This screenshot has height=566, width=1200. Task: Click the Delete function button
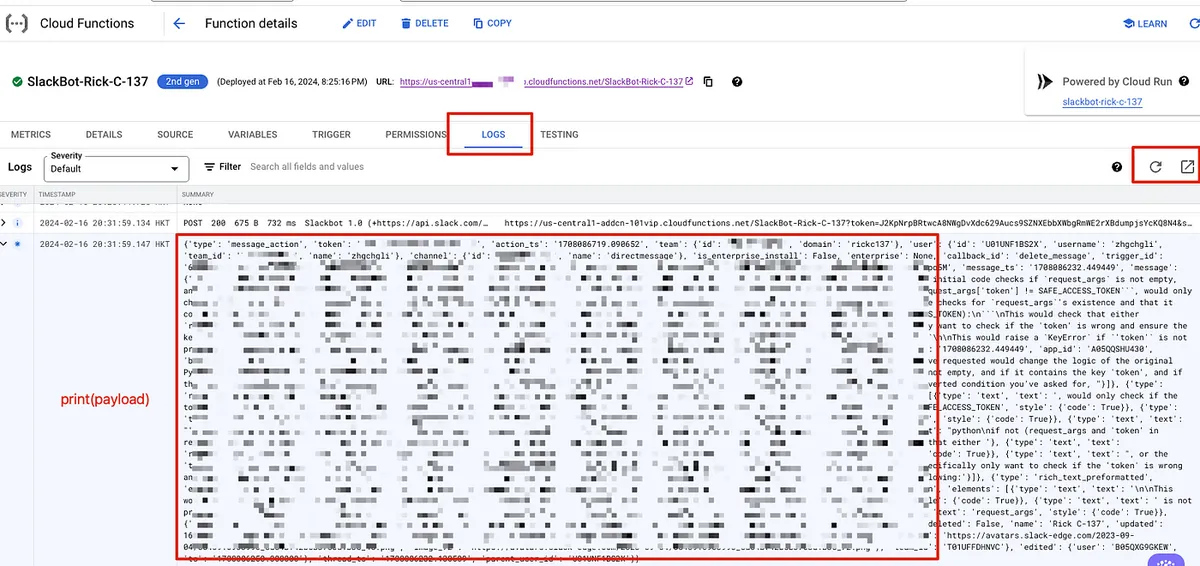click(x=424, y=23)
